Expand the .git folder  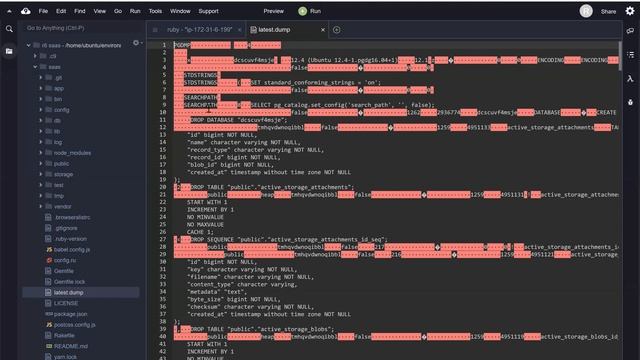click(x=41, y=78)
